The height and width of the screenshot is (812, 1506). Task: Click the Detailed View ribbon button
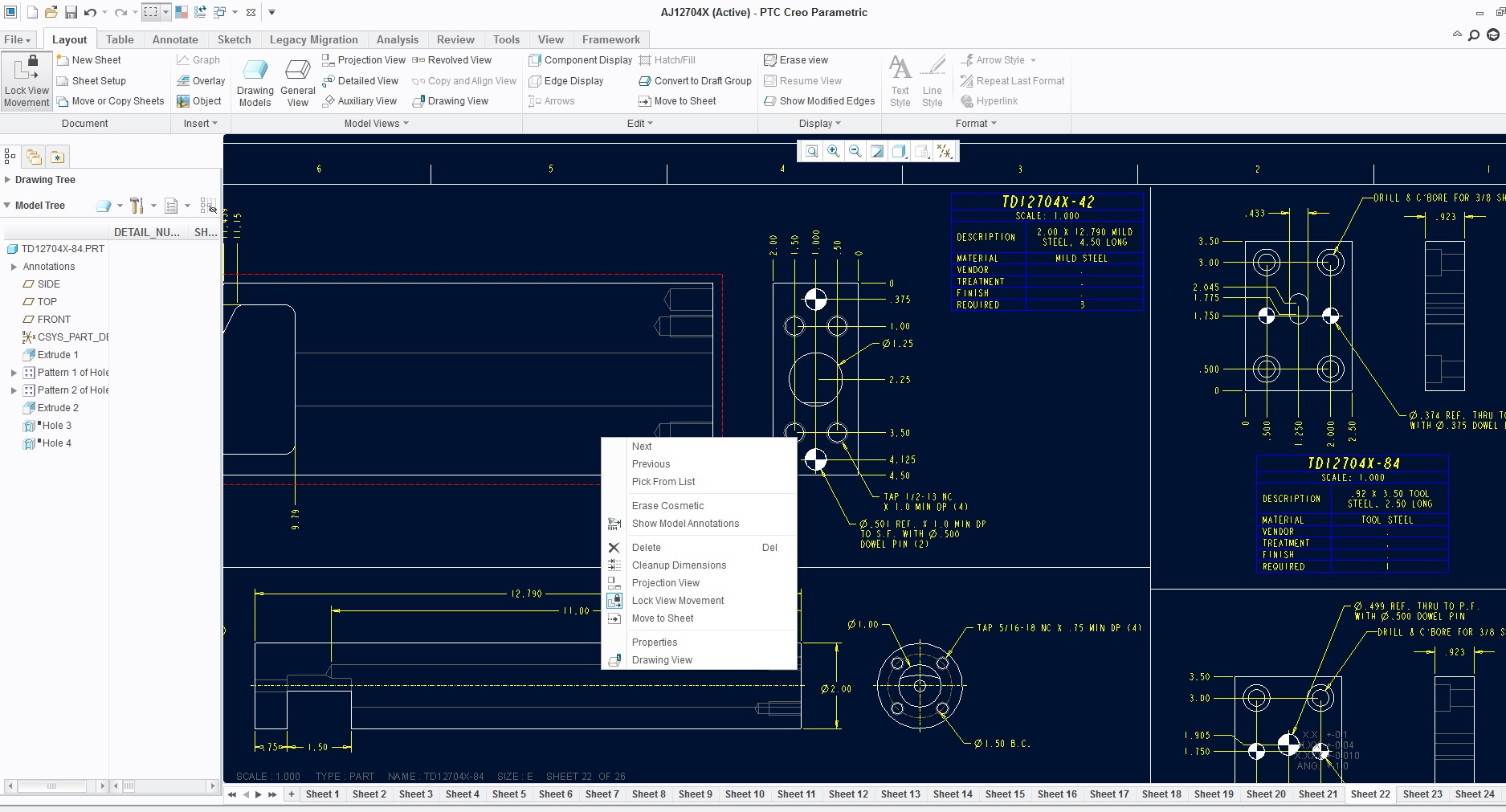[360, 81]
